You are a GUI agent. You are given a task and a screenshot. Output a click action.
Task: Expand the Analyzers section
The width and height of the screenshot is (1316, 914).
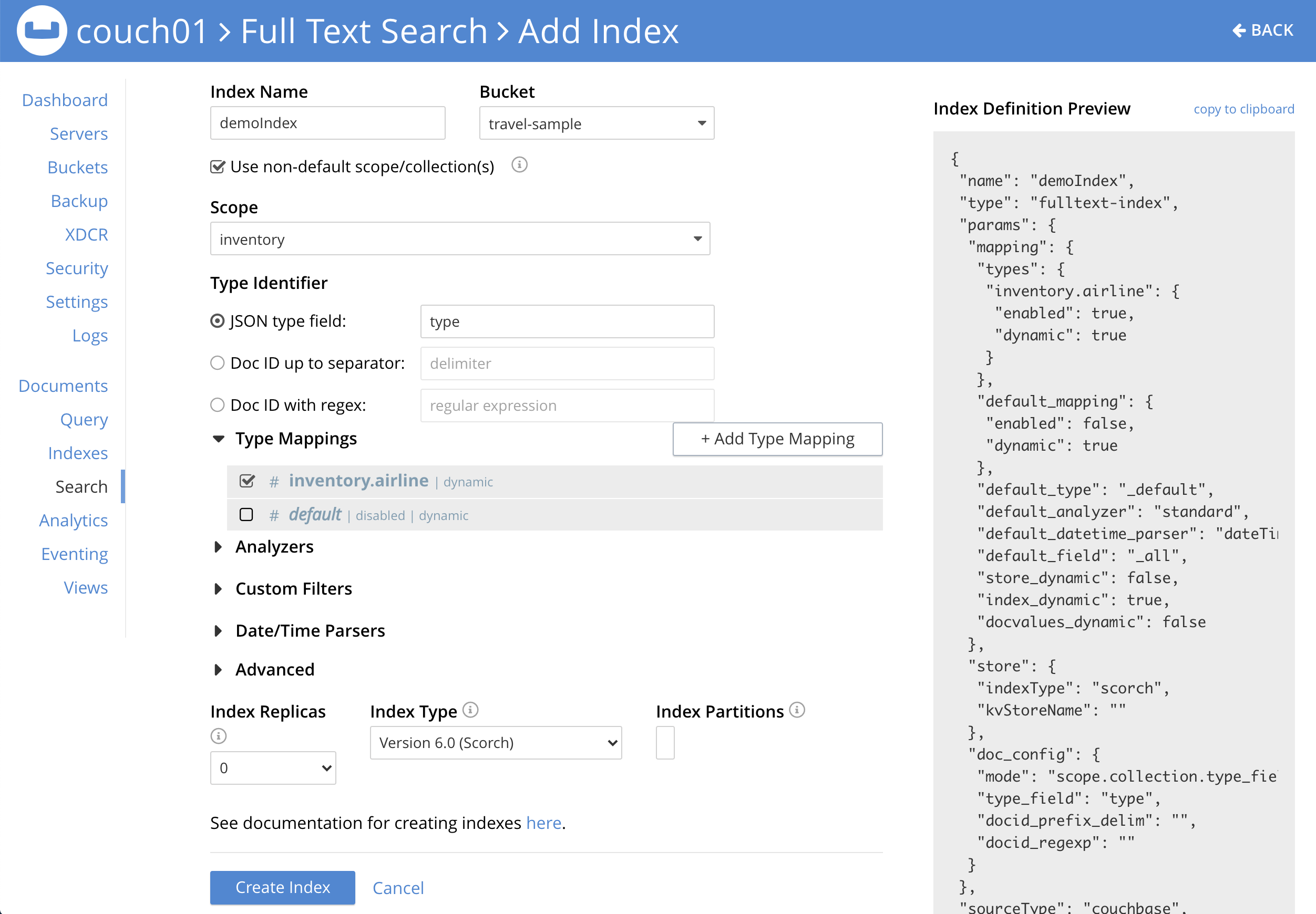click(x=218, y=547)
